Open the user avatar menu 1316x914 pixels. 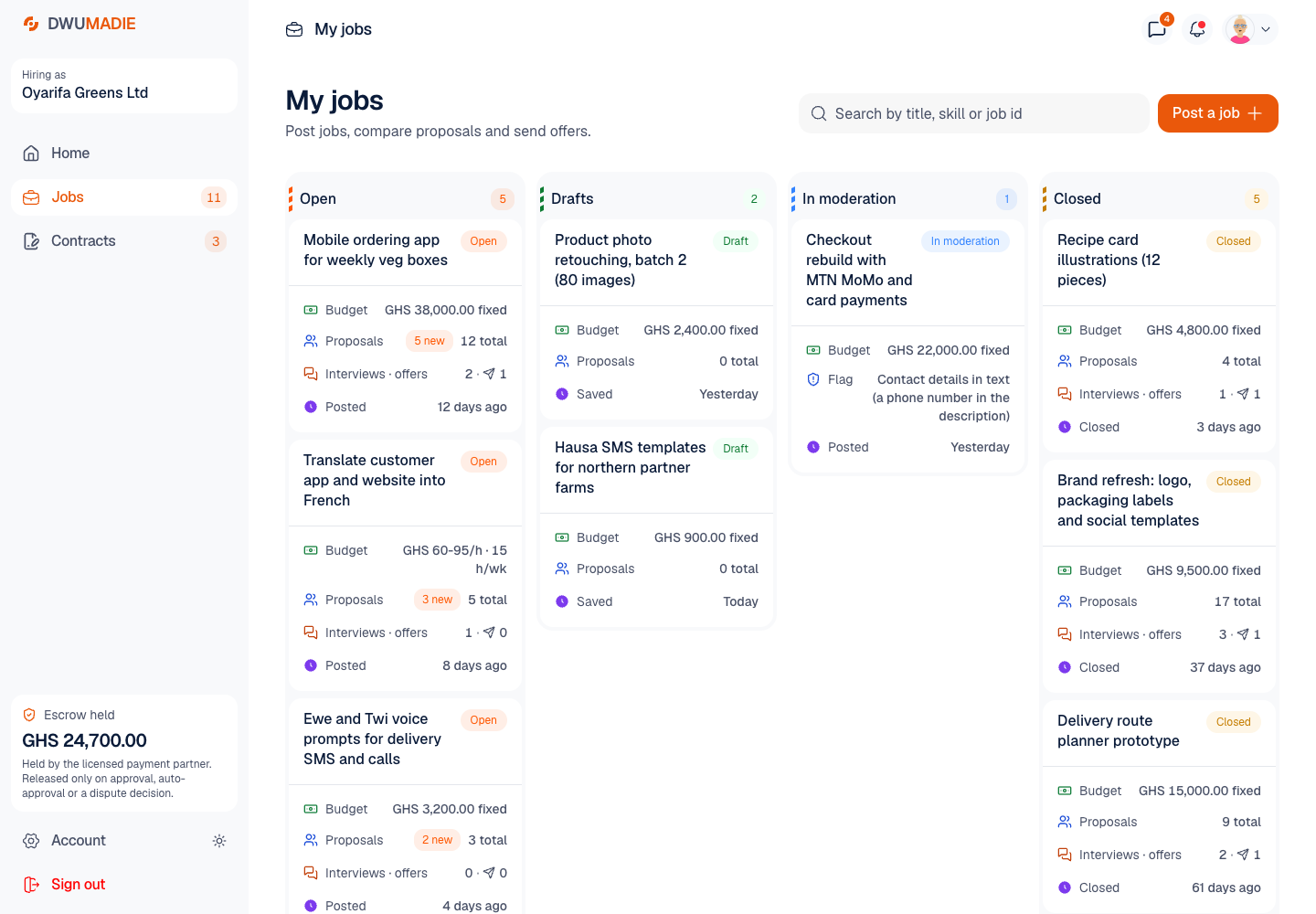coord(1240,29)
